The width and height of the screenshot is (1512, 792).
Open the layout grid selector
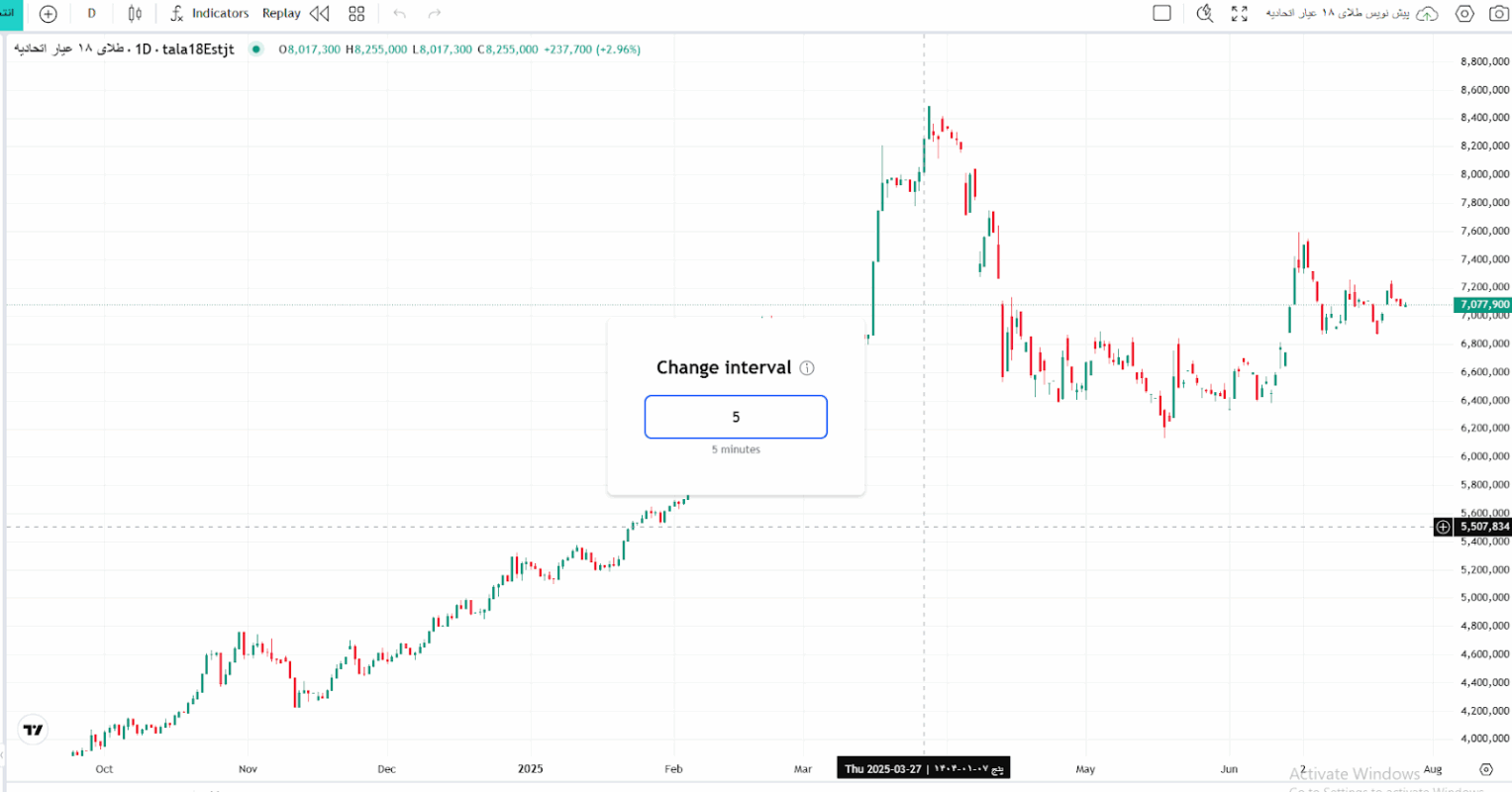tap(356, 14)
